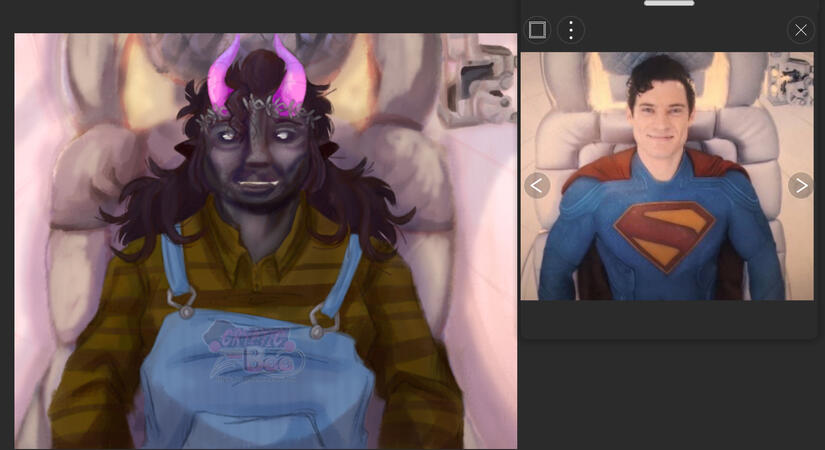The width and height of the screenshot is (825, 450).
Task: Click the left overall strap buckle
Action: pyautogui.click(x=182, y=301)
